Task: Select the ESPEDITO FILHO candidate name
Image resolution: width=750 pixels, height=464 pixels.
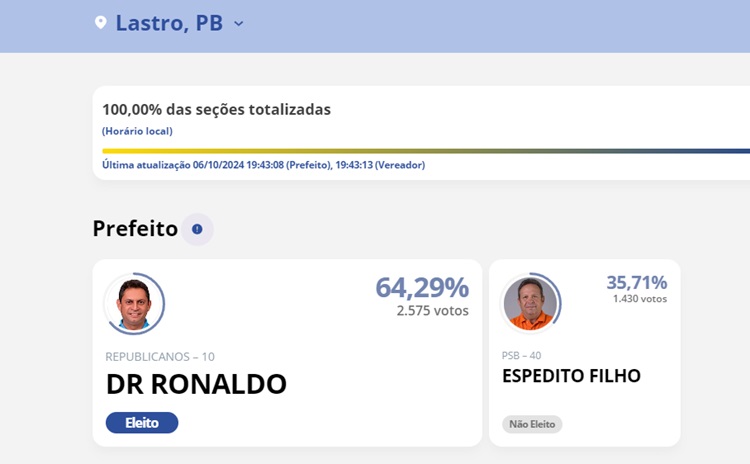Action: [x=571, y=376]
